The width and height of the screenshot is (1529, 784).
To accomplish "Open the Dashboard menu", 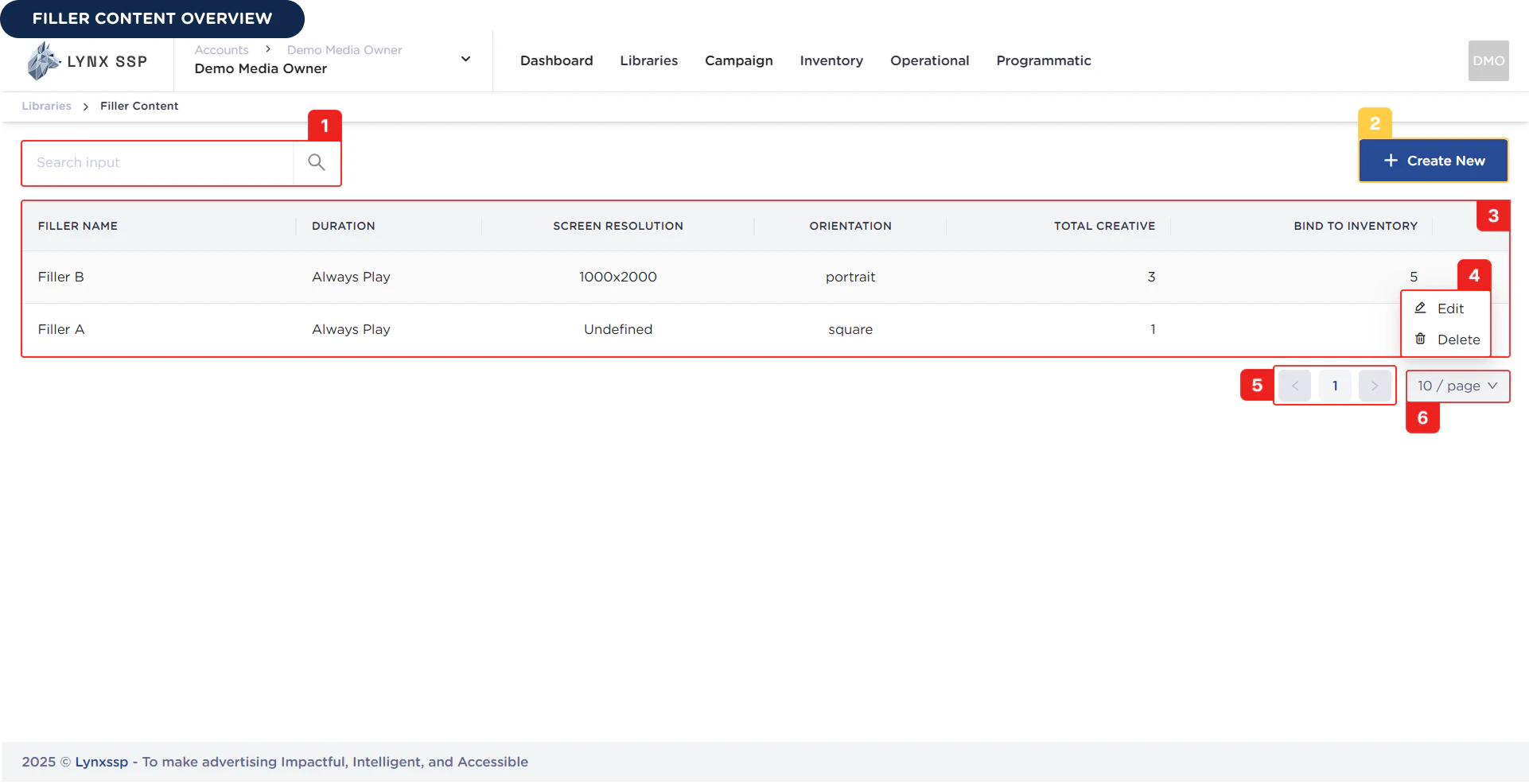I will [556, 60].
